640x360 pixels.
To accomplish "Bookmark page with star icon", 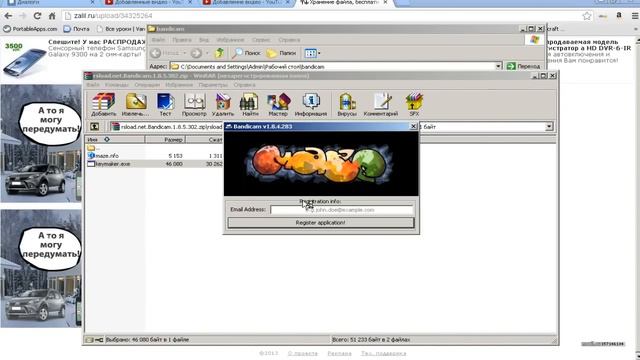I will point(587,16).
